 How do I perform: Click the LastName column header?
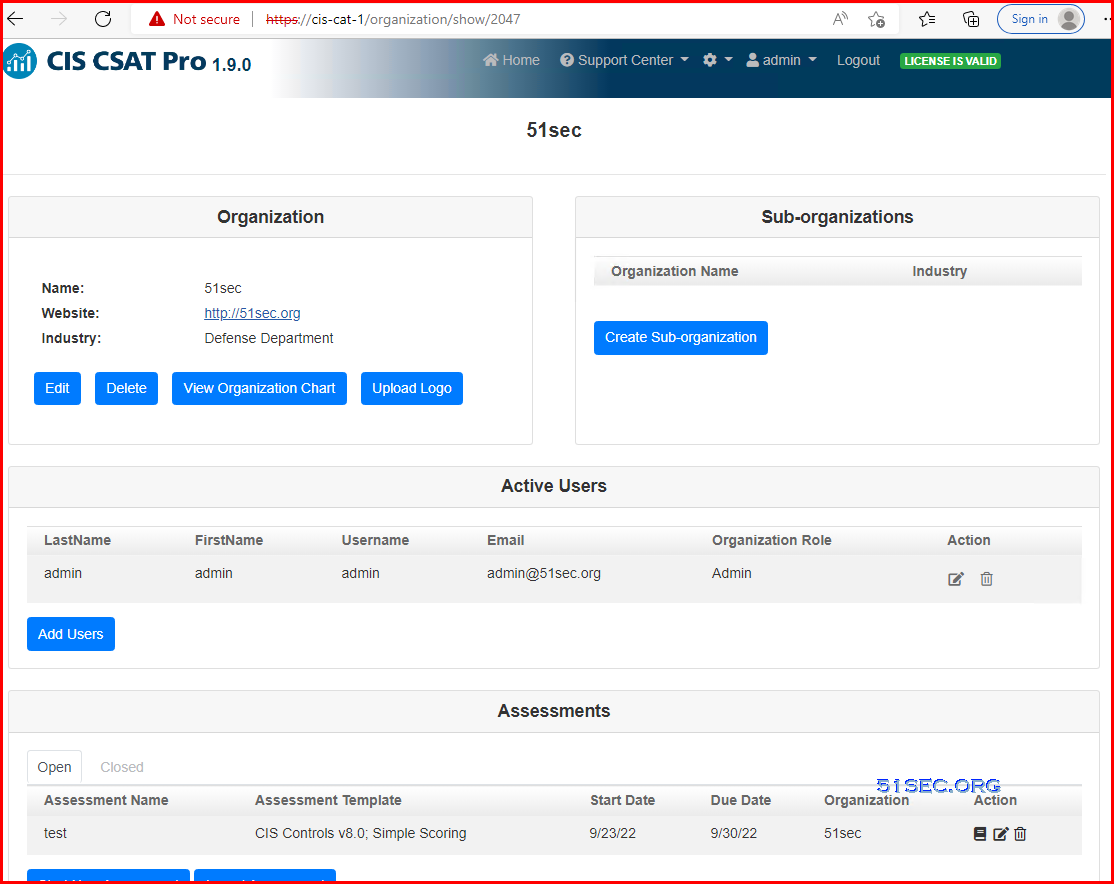point(77,540)
